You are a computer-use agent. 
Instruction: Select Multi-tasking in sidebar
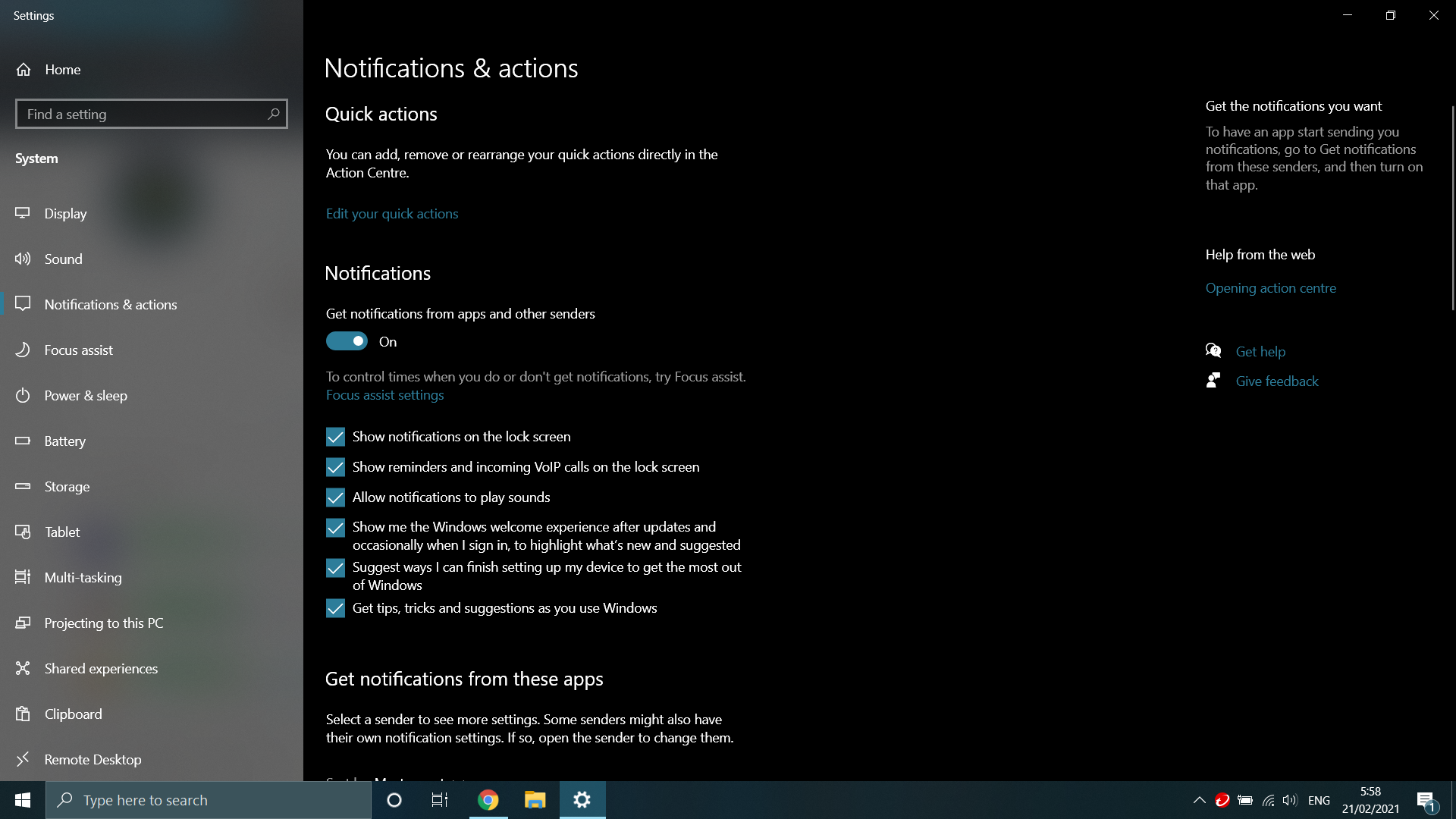pyautogui.click(x=83, y=578)
